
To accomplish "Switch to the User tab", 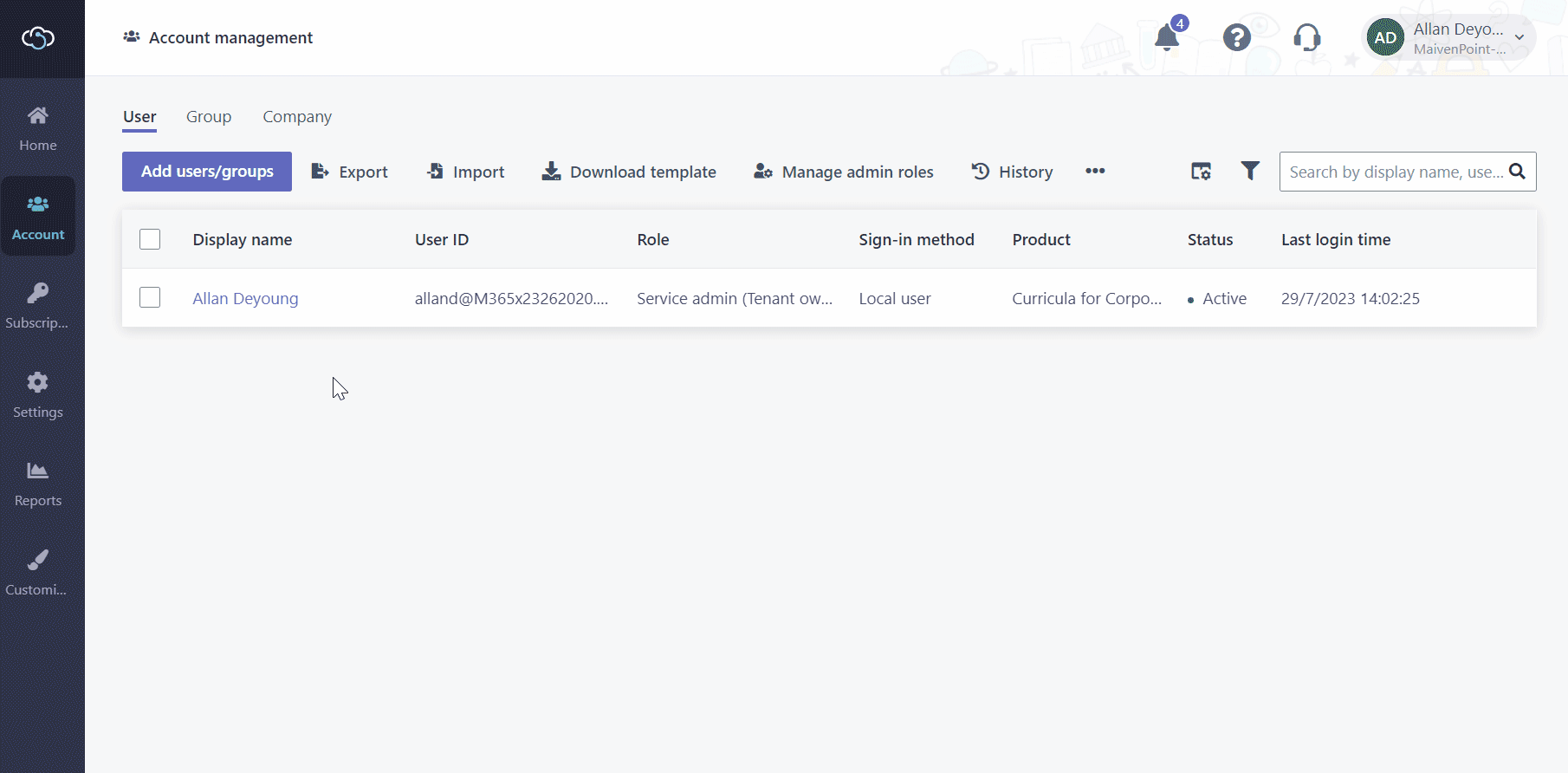I will pos(139,117).
